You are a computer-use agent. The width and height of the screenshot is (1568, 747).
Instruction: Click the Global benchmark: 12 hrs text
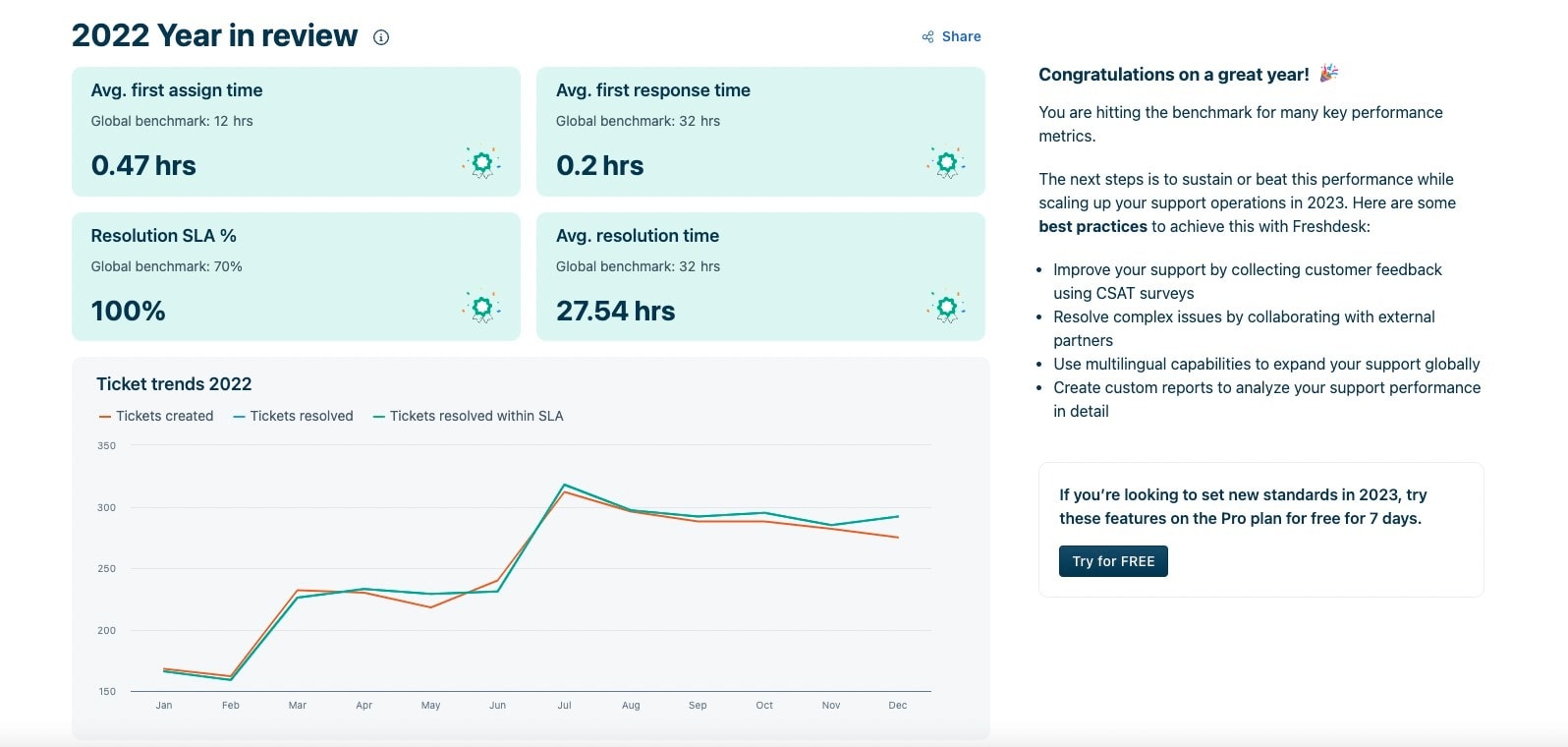[172, 121]
